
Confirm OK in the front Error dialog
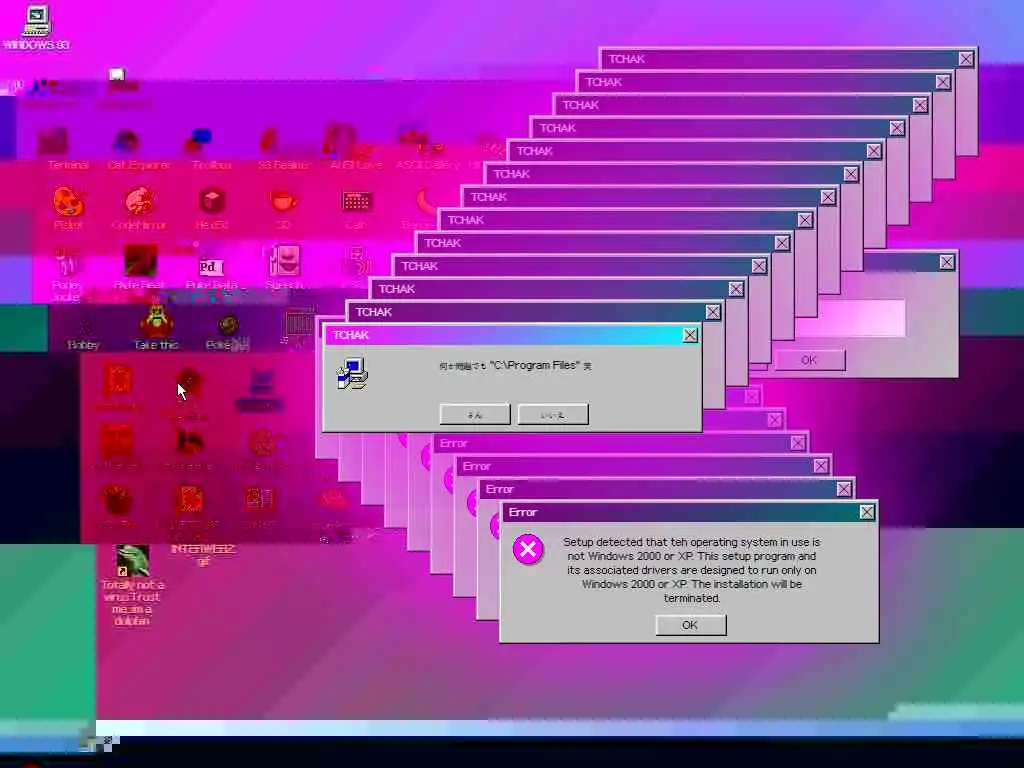(x=690, y=625)
